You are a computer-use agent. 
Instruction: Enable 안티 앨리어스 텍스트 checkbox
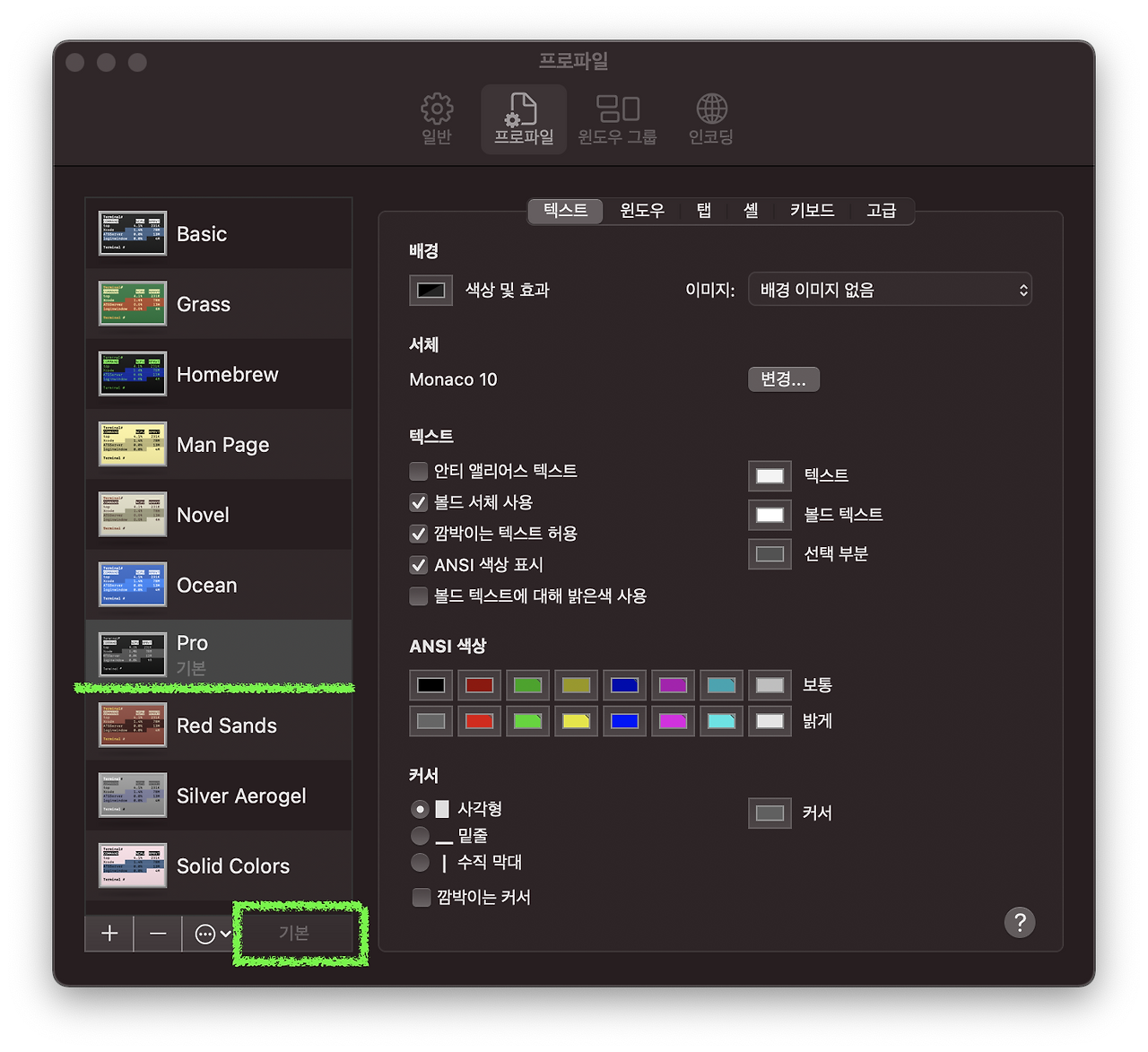click(418, 470)
